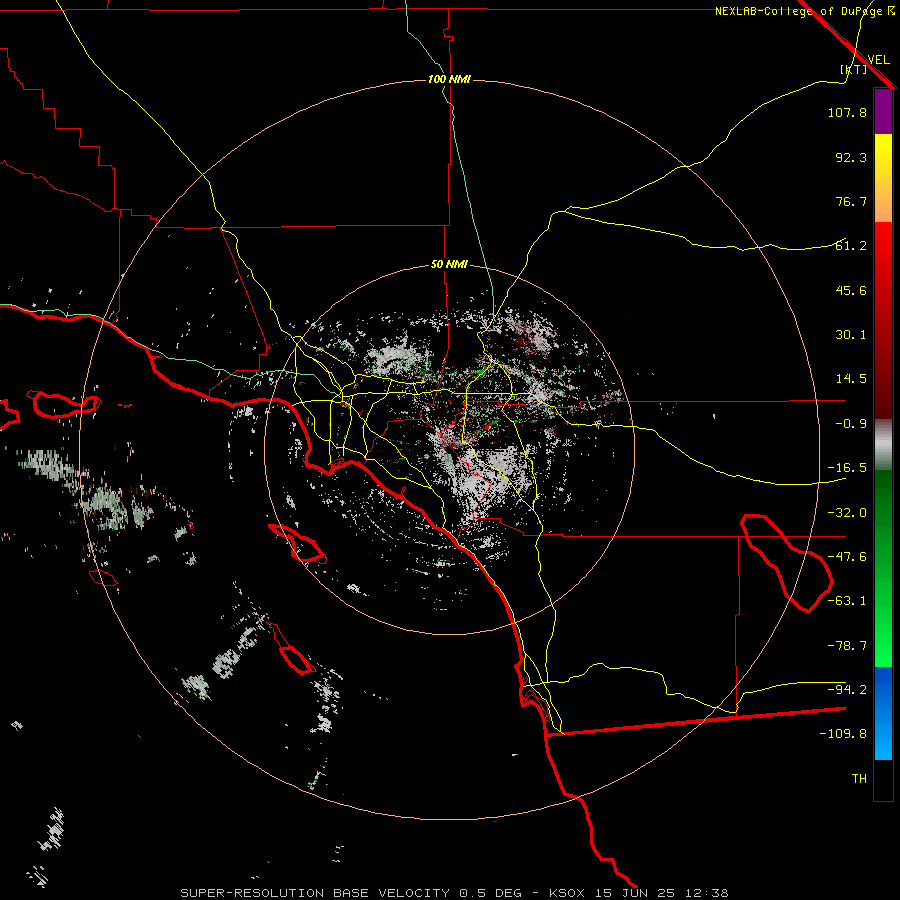Viewport: 900px width, 900px height.
Task: Click the -32.0 velocity scale value
Action: point(847,513)
